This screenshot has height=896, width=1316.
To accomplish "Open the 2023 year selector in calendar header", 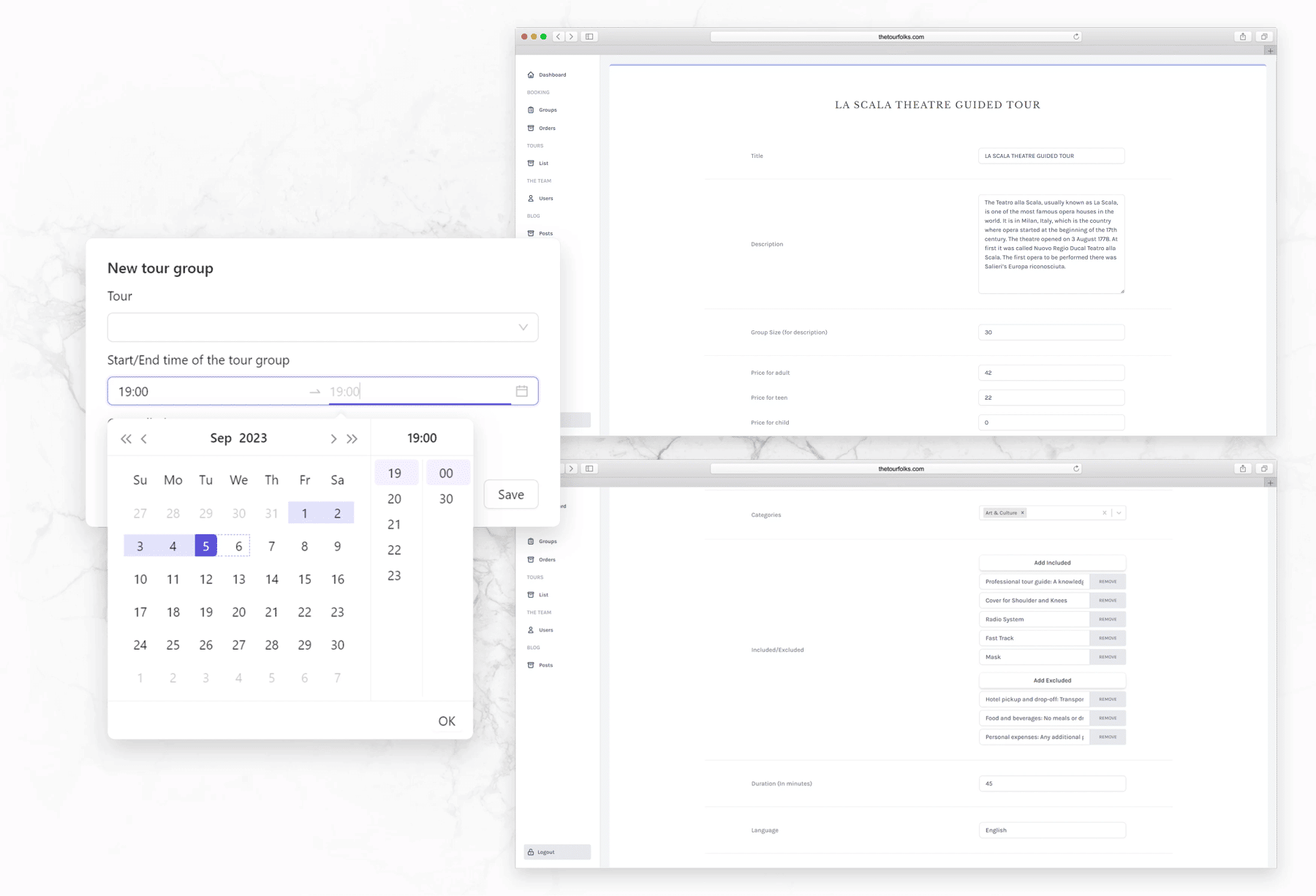I will click(x=253, y=438).
